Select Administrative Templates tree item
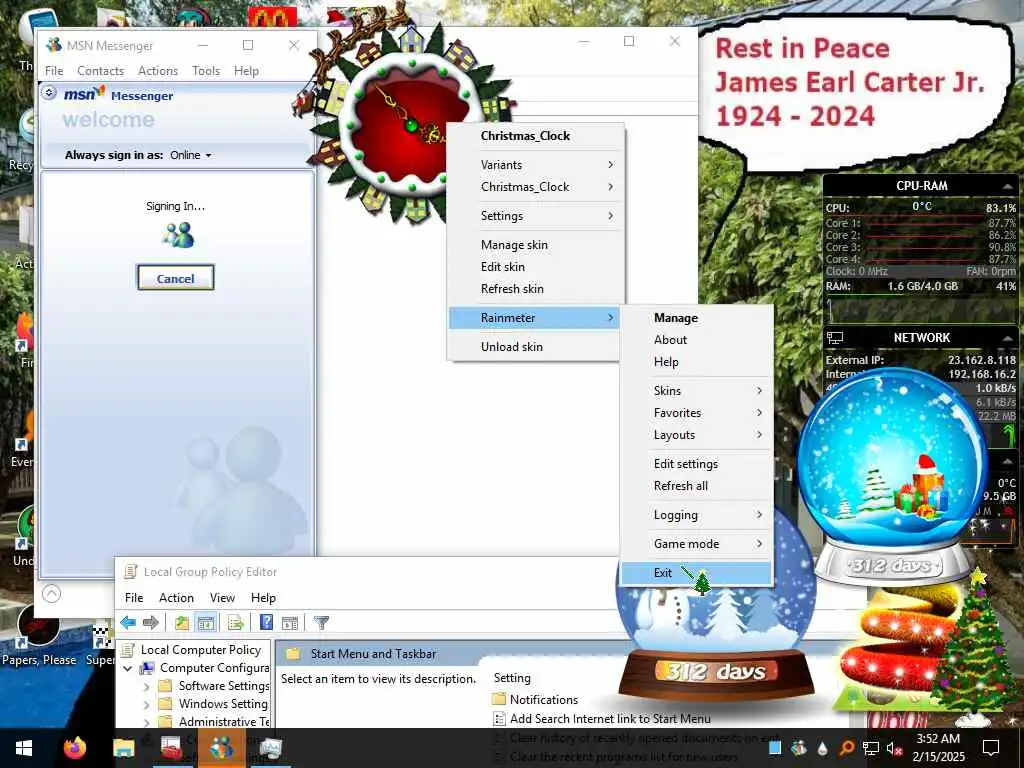This screenshot has width=1024, height=768. click(224, 722)
